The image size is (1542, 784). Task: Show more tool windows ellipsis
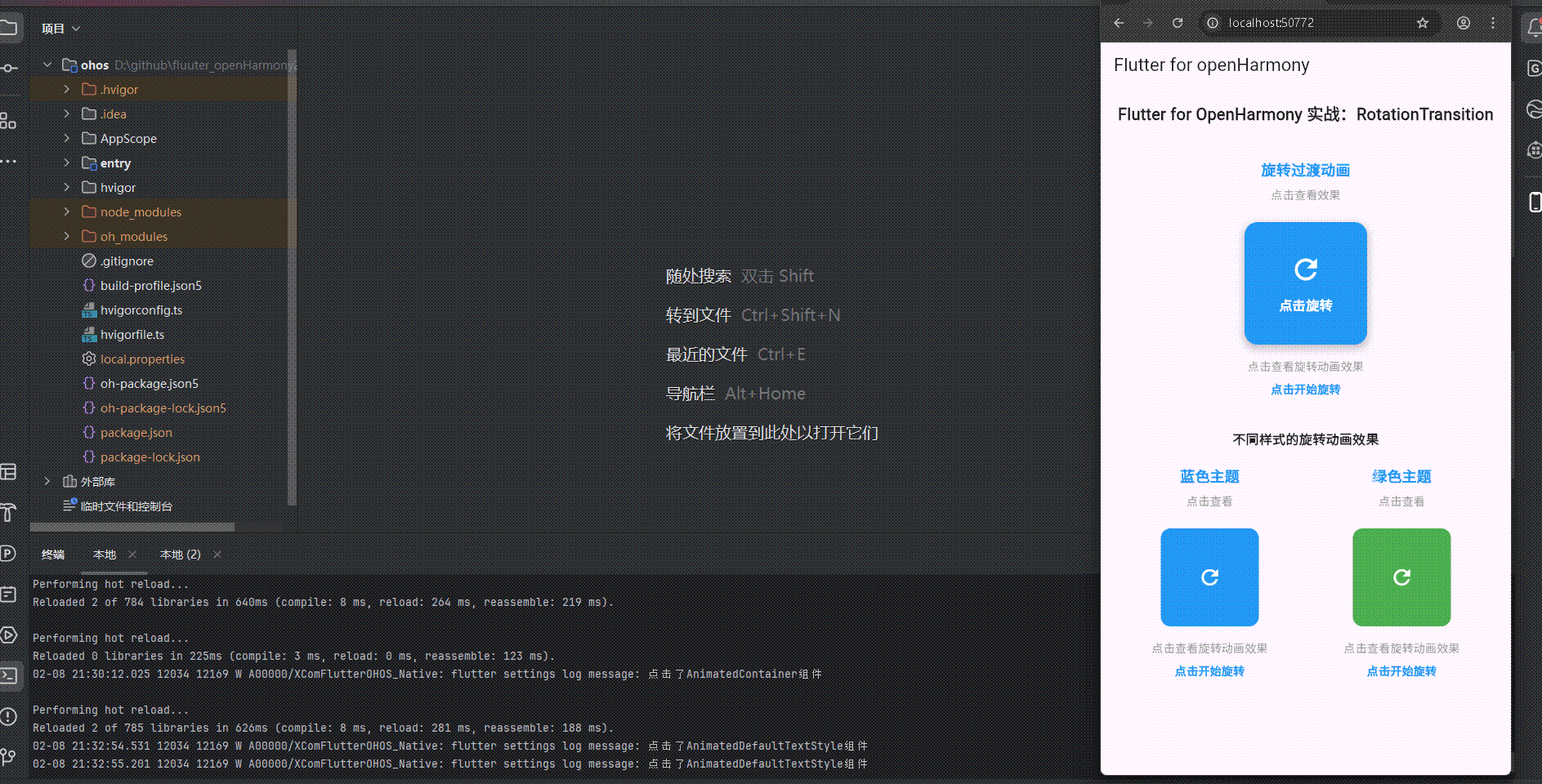8,162
